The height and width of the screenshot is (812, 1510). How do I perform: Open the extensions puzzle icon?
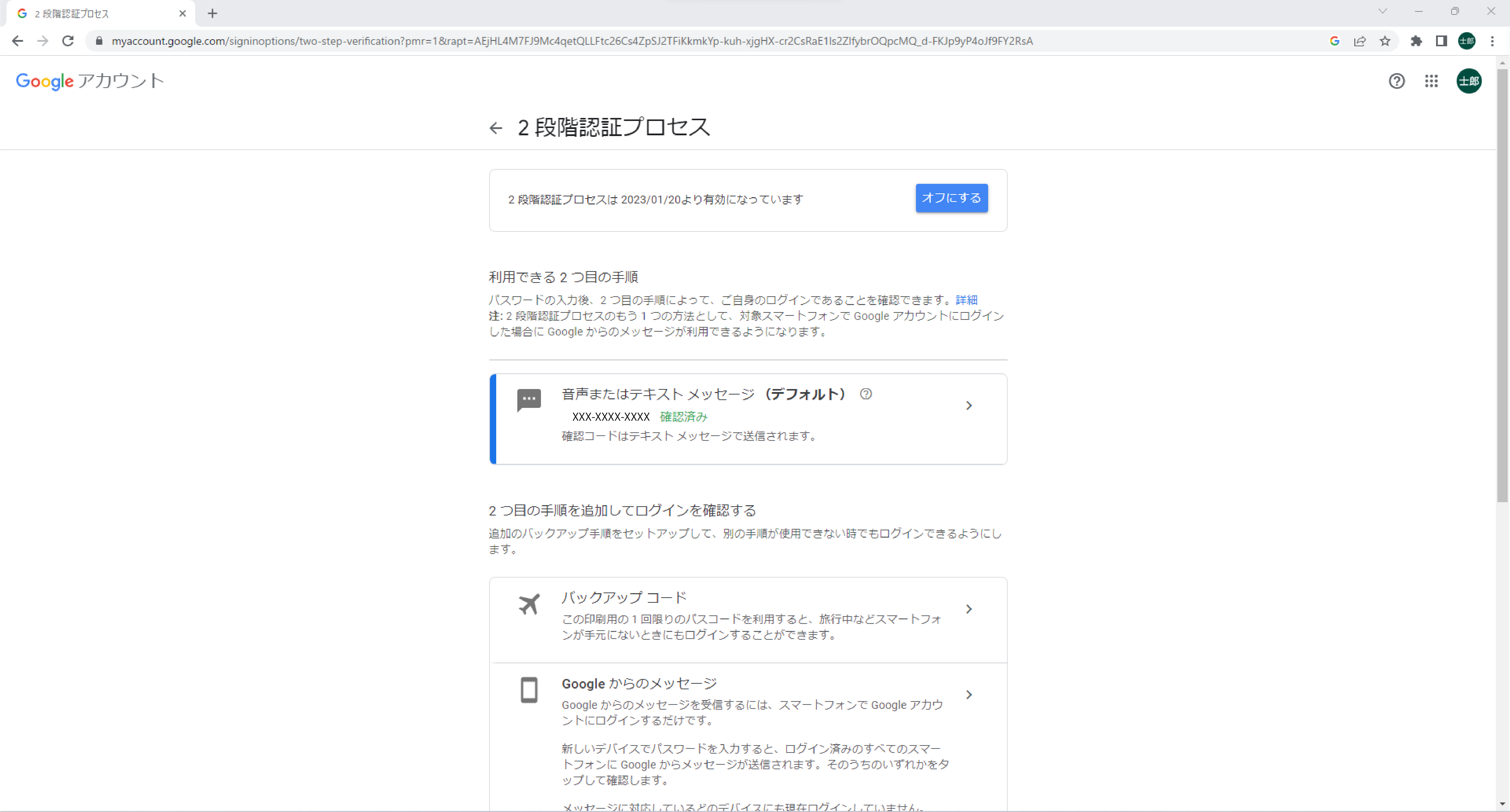1416,41
